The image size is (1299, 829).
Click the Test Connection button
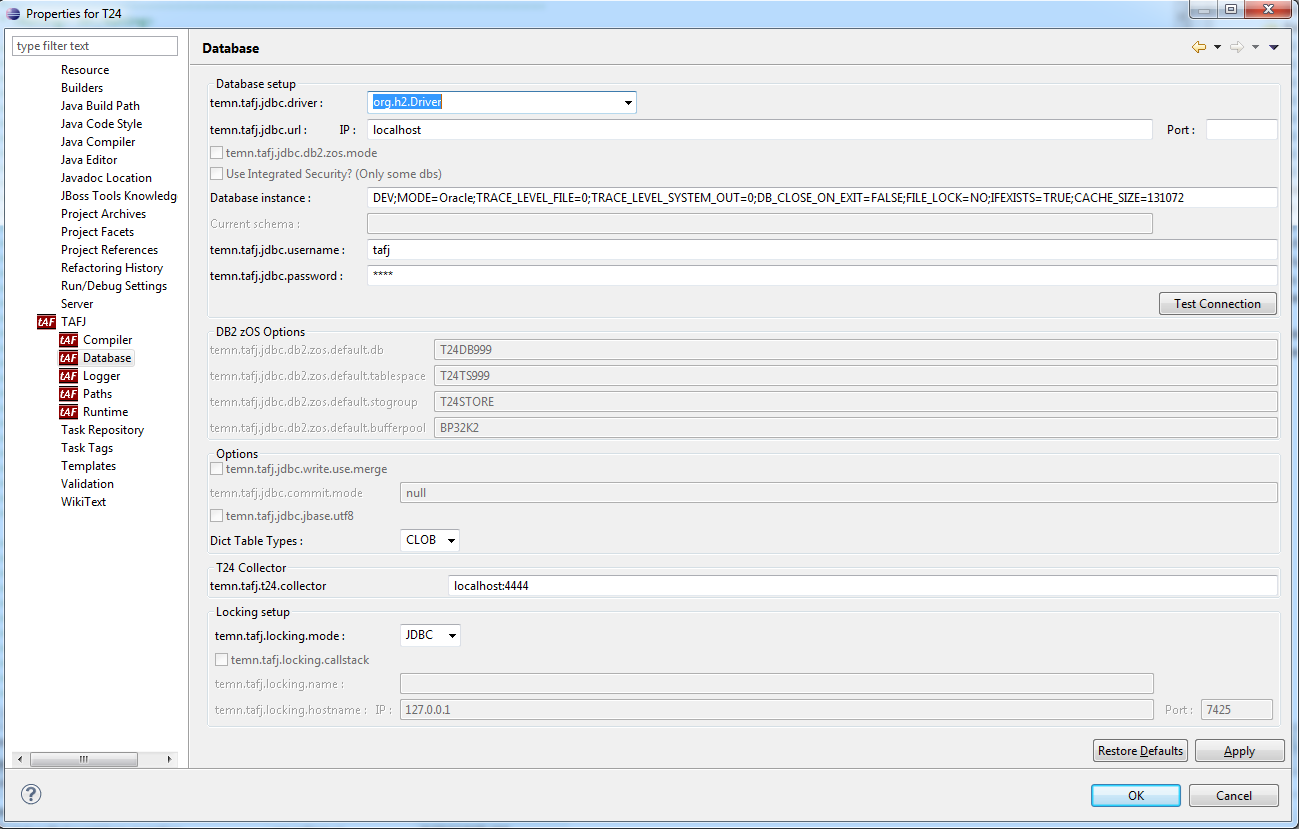1217,304
